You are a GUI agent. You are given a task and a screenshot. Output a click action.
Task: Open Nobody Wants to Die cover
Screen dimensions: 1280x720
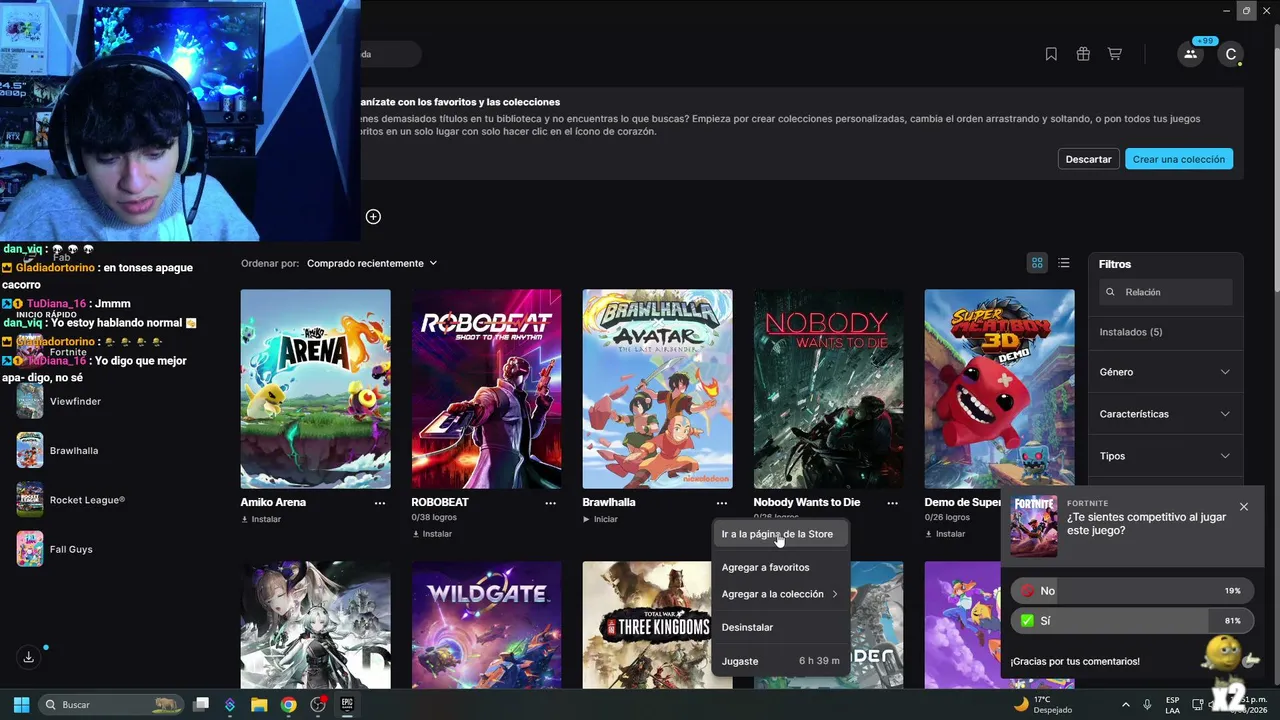(x=829, y=389)
